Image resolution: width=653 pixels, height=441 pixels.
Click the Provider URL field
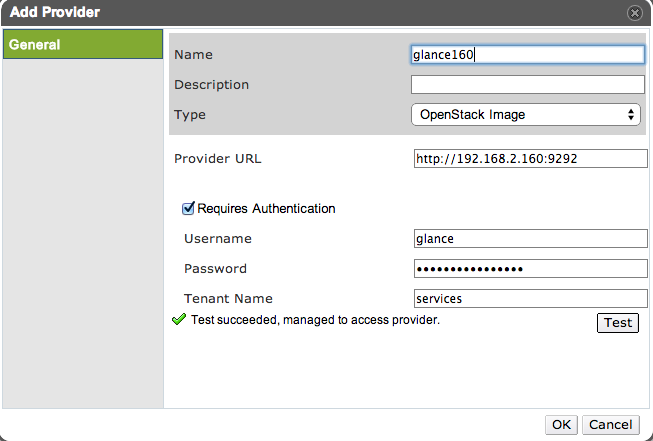pos(531,159)
